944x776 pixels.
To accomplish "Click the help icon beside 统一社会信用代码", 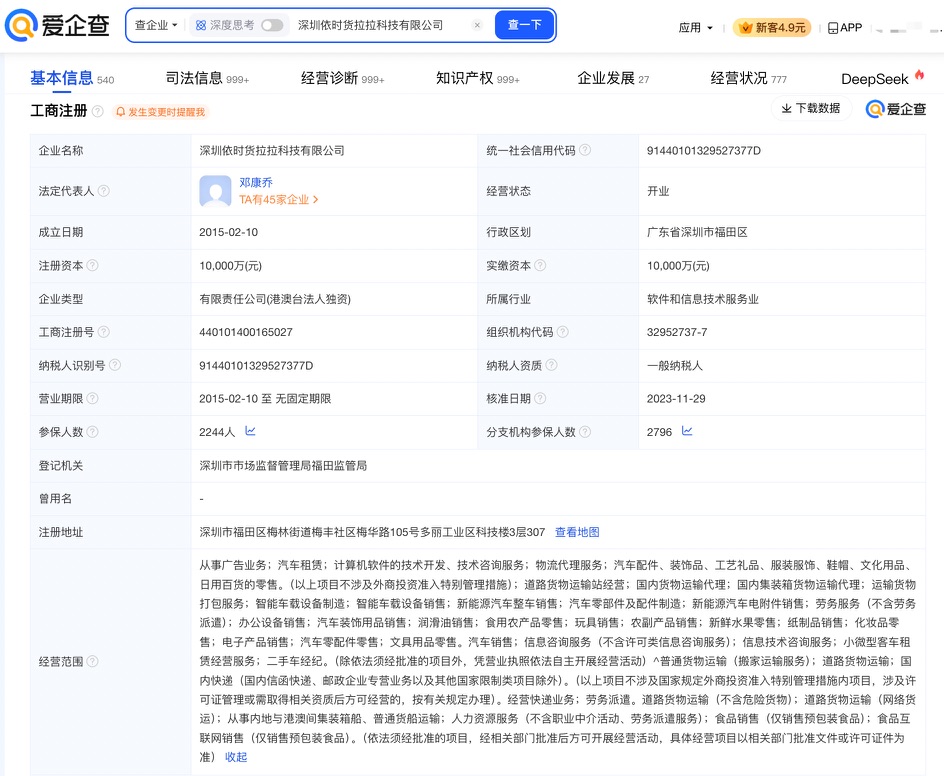I will click(585, 150).
